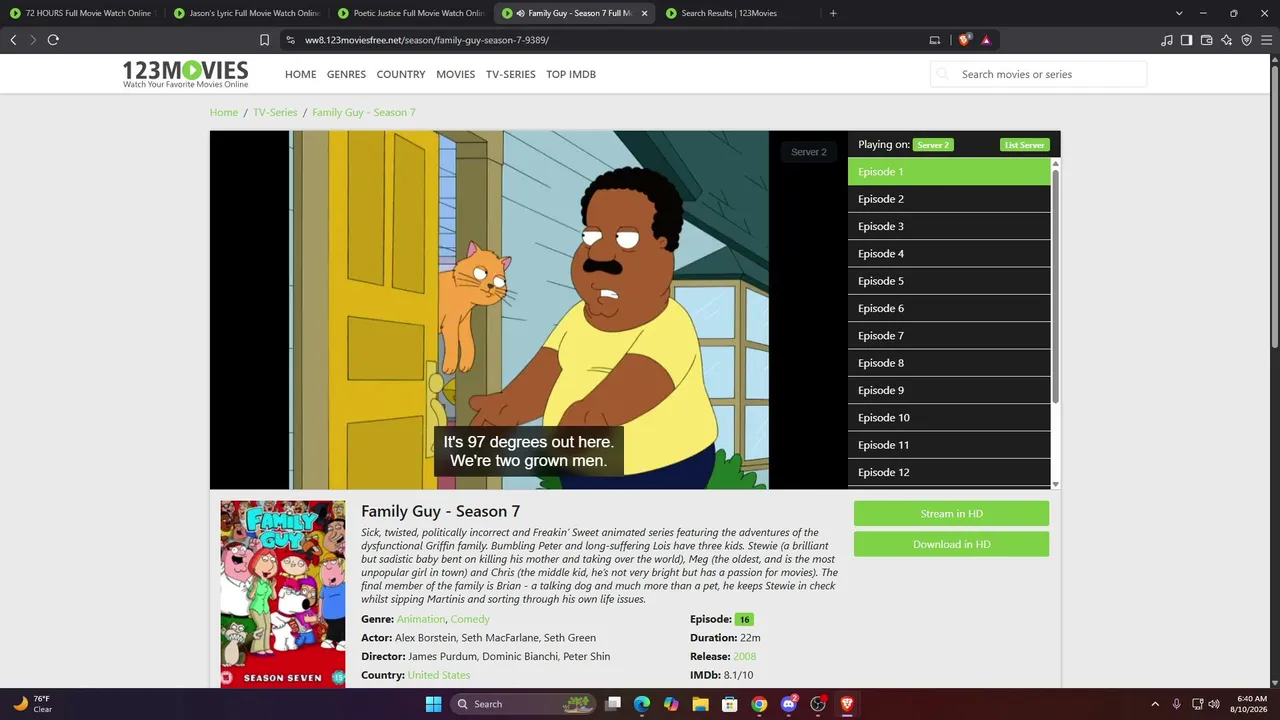1280x720 pixels.
Task: Close the Family Guy Season 7 tab
Action: (644, 13)
